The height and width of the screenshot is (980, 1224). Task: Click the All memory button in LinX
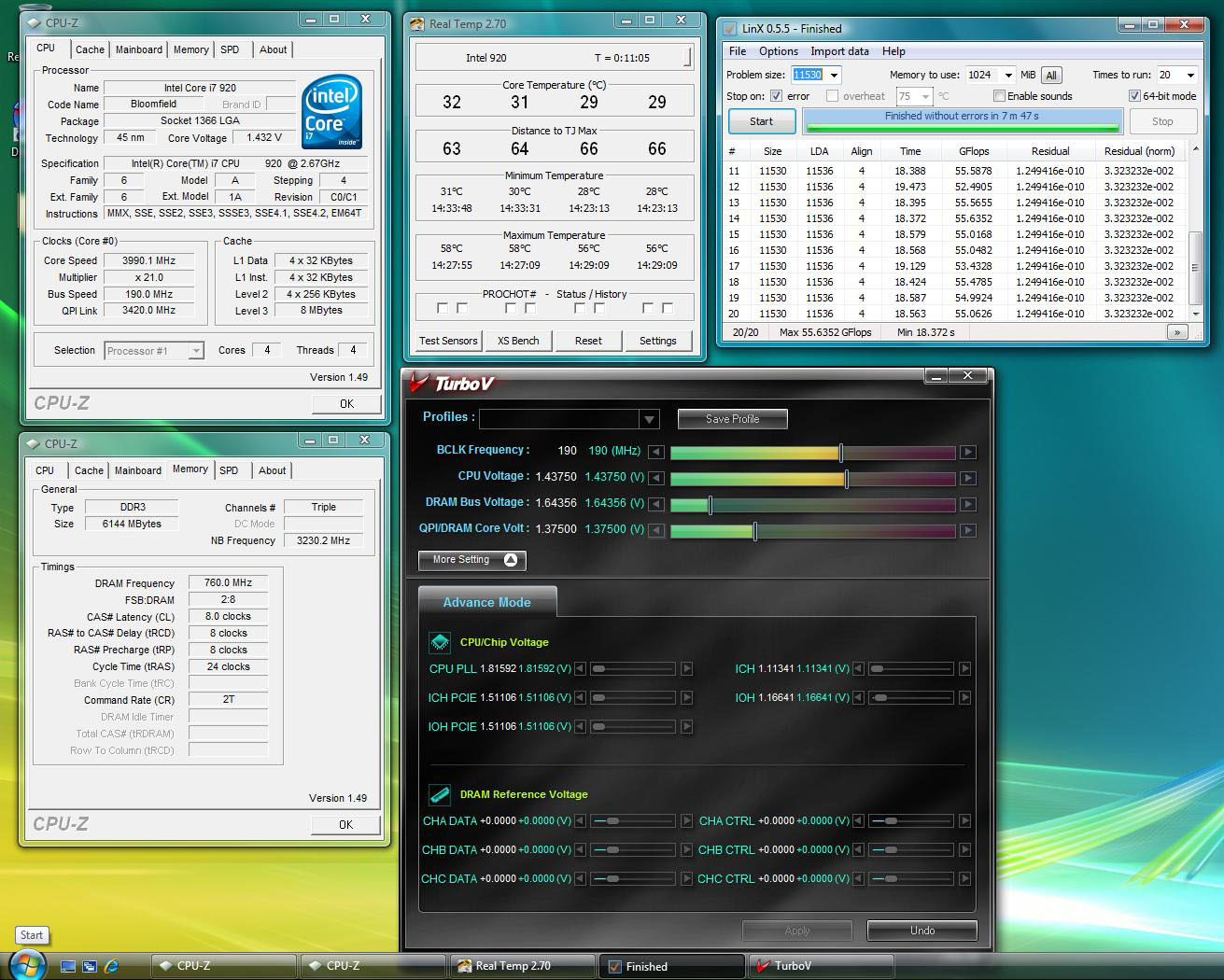click(x=1051, y=75)
